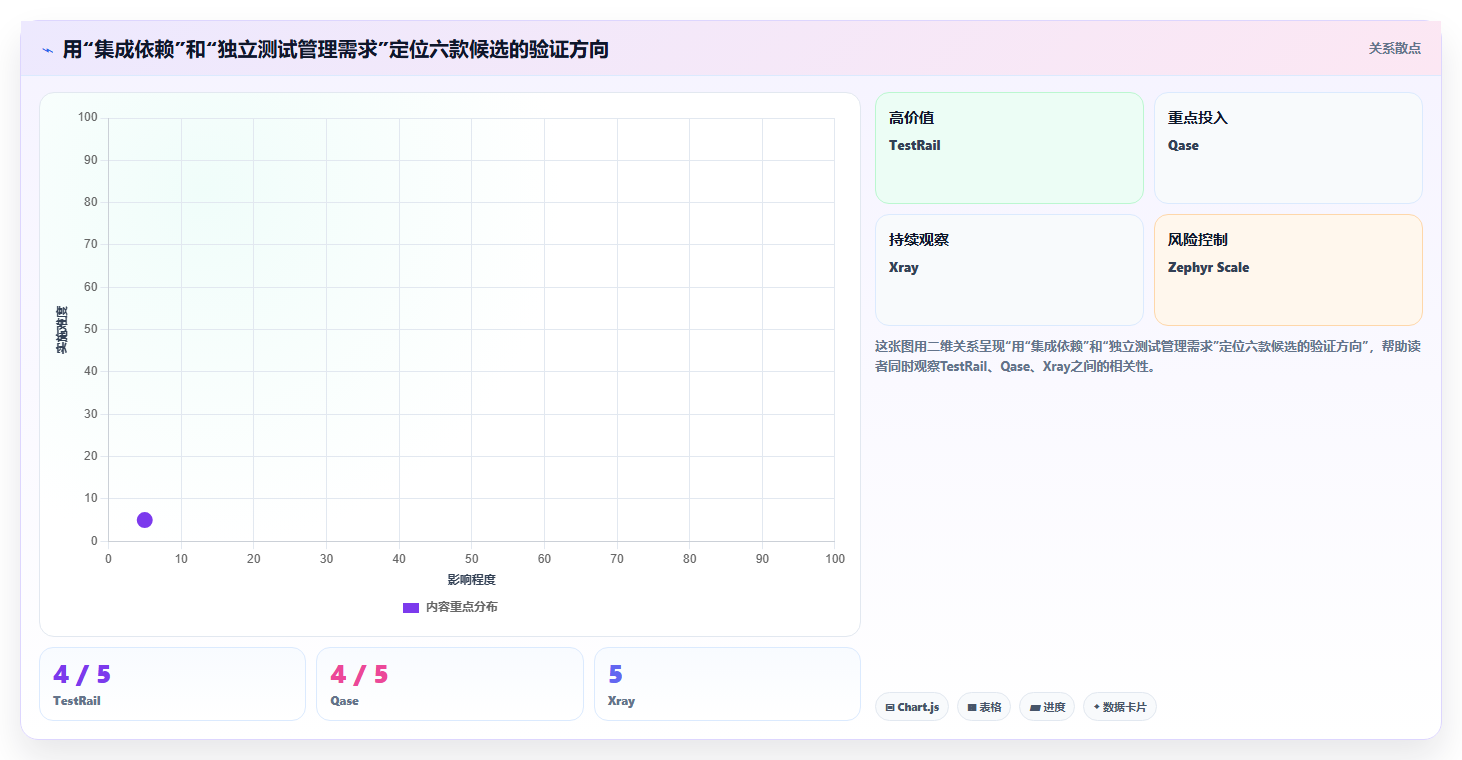This screenshot has height=760, width=1462.
Task: Click the Qase 4 / 5 score card
Action: click(x=450, y=684)
